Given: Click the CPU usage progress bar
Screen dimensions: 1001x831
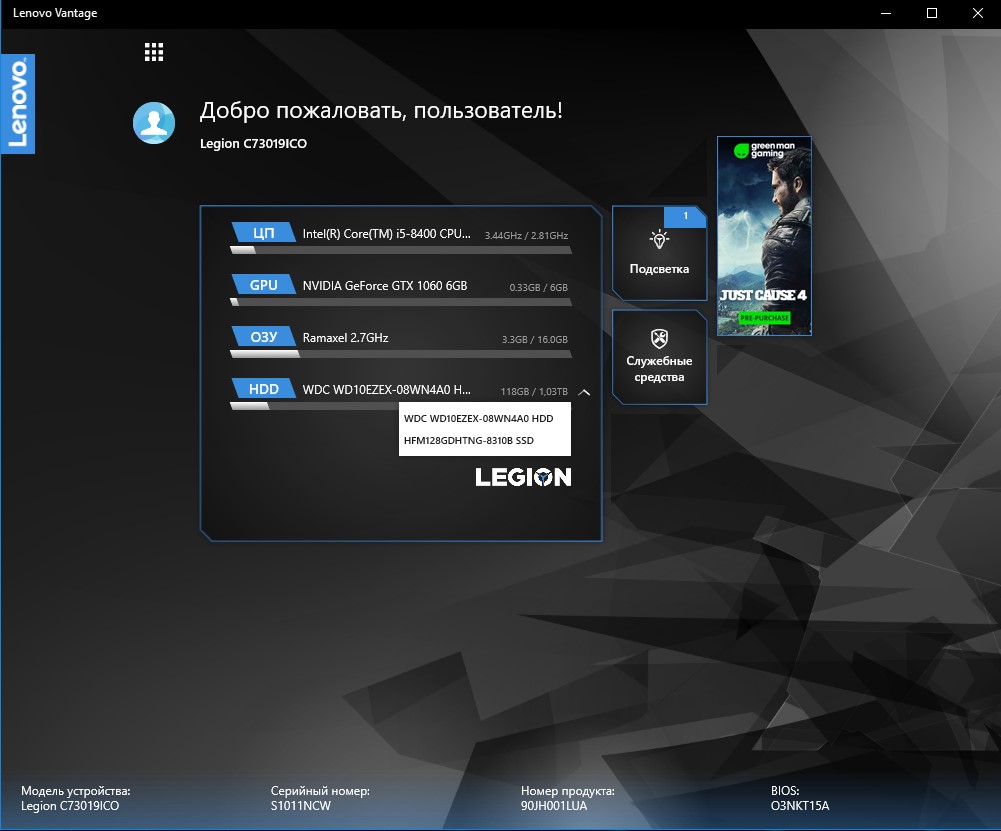Looking at the screenshot, I should 401,250.
